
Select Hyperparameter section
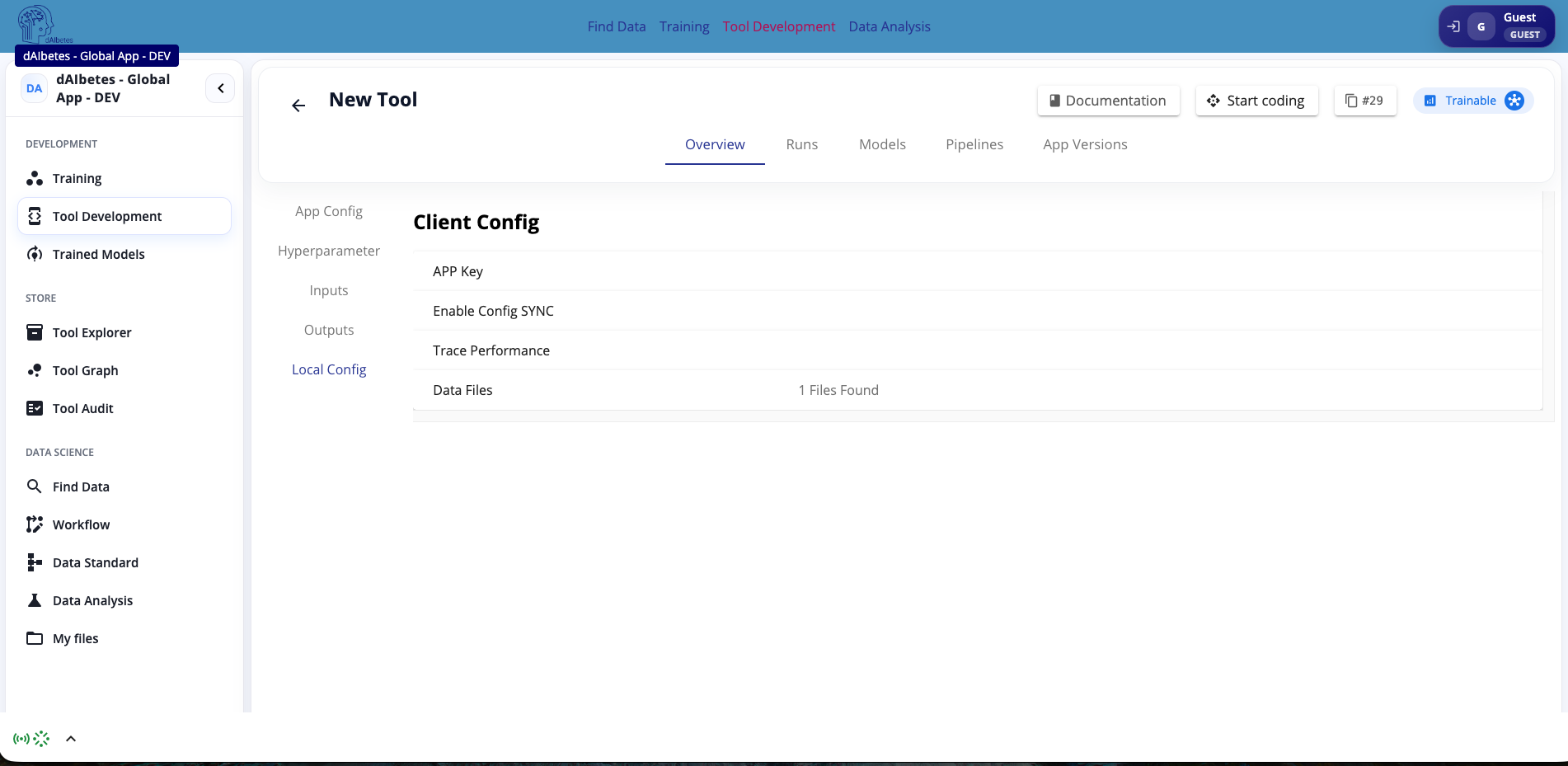point(329,251)
